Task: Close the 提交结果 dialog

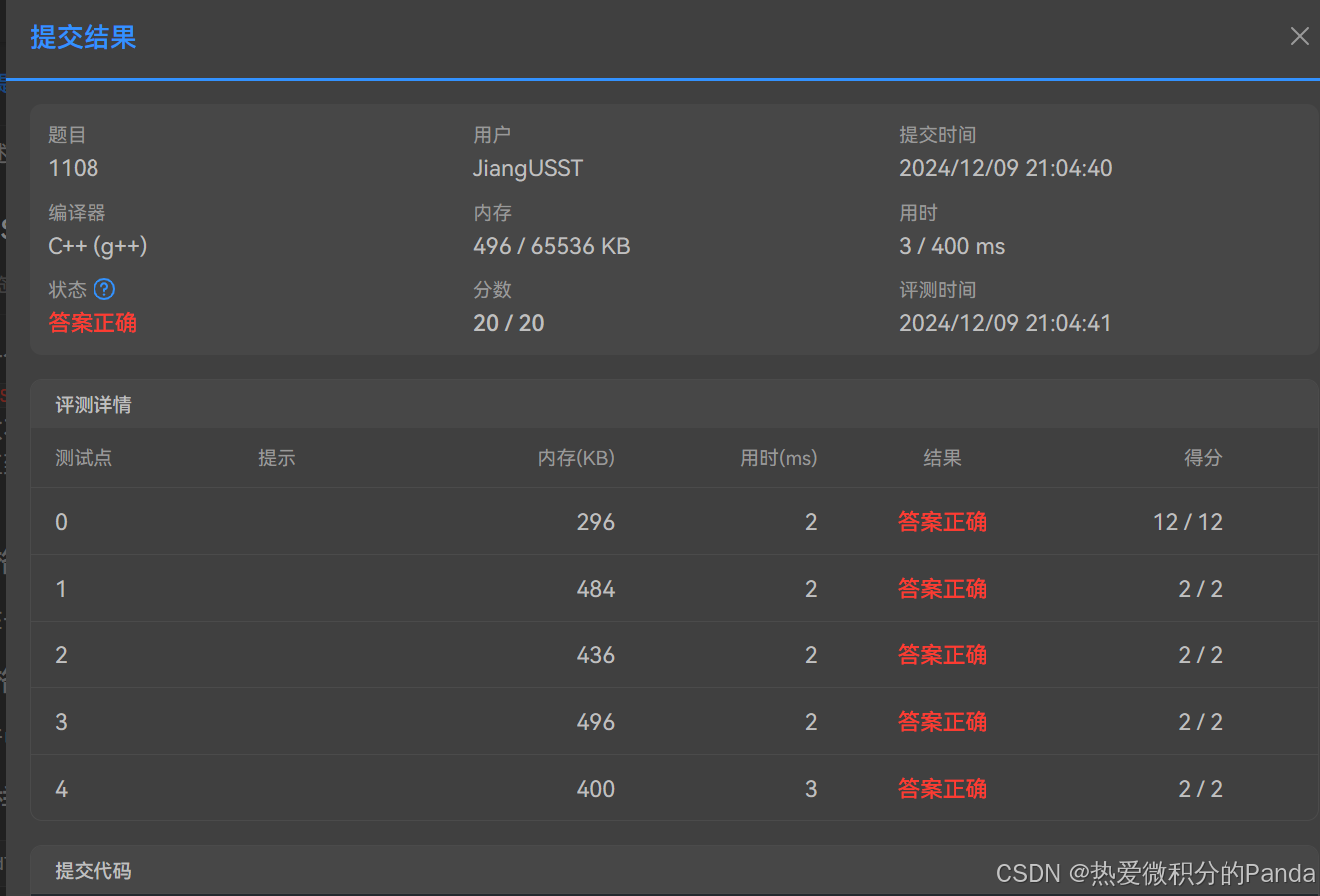Action: pyautogui.click(x=1299, y=36)
